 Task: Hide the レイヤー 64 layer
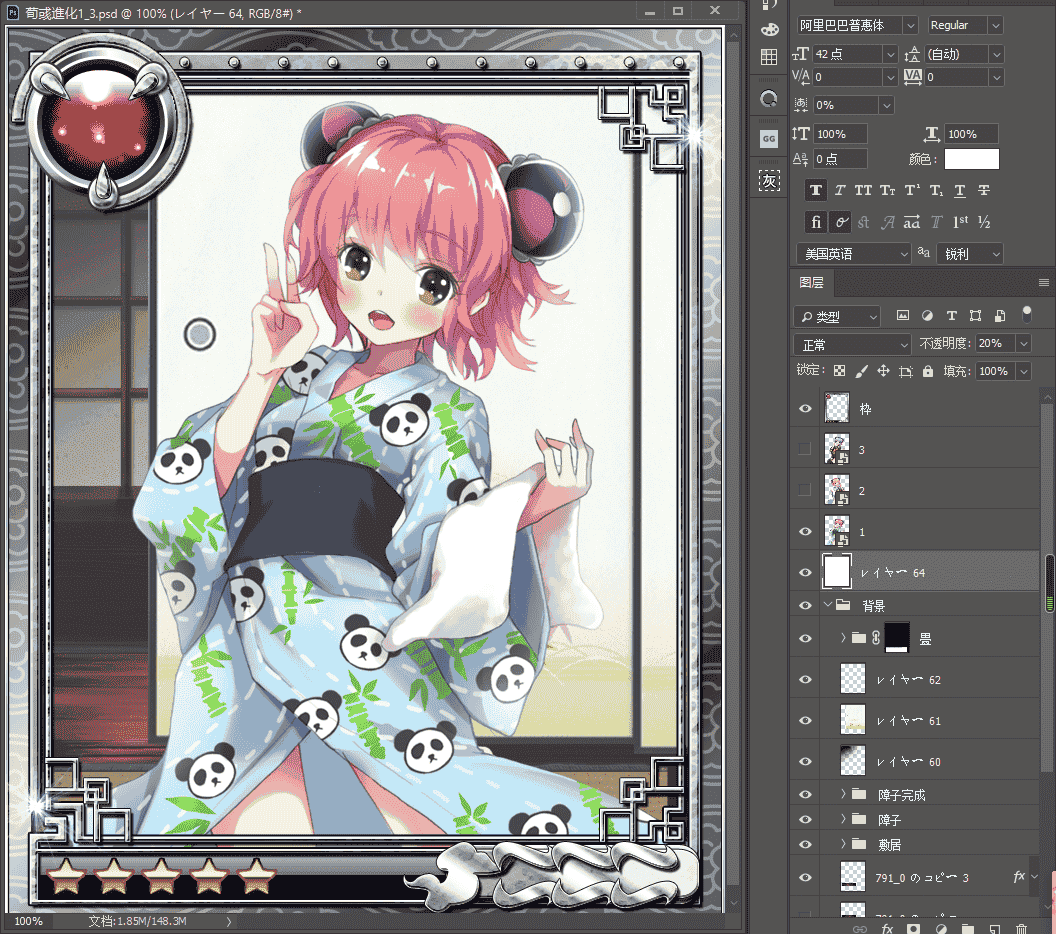[x=805, y=572]
